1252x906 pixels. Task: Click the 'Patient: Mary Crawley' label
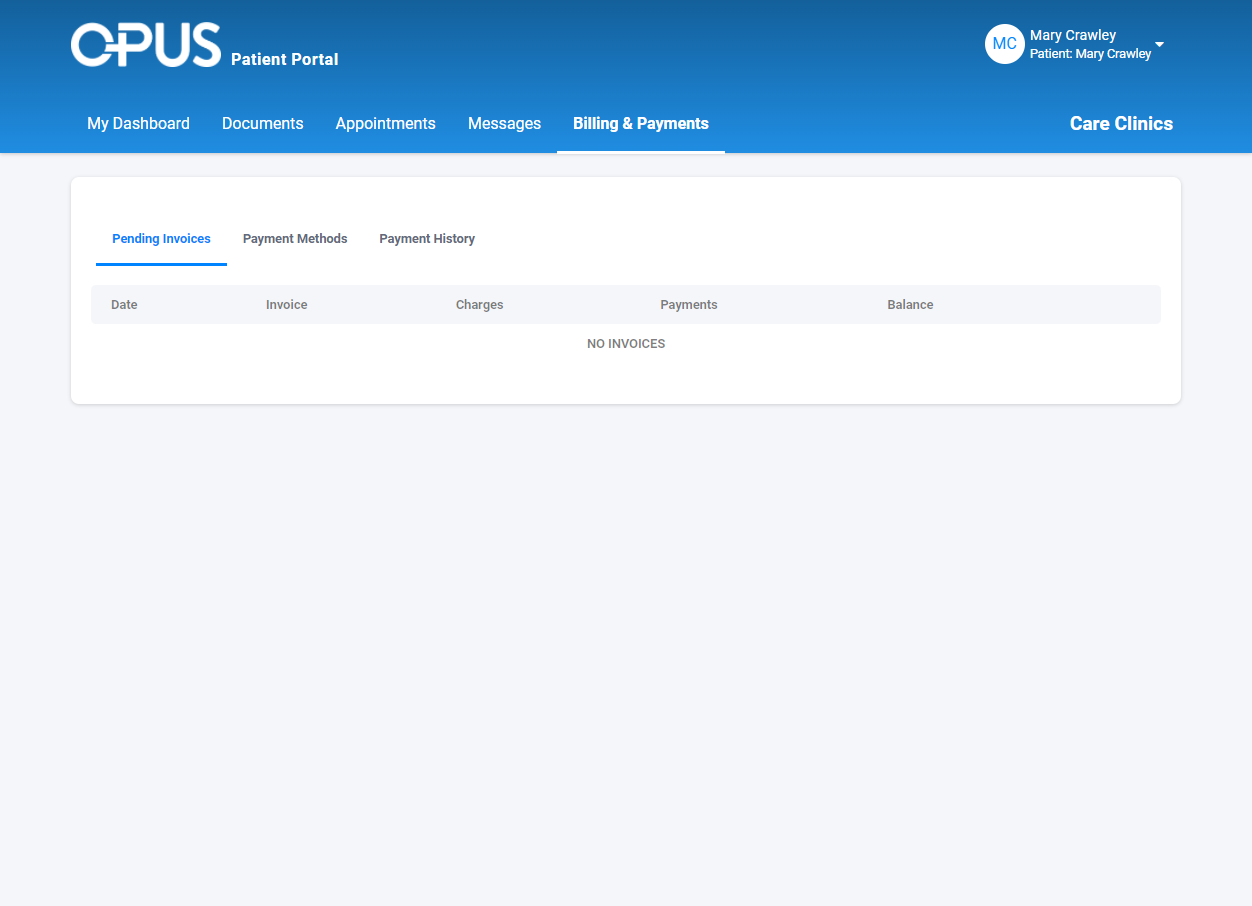pos(1091,54)
